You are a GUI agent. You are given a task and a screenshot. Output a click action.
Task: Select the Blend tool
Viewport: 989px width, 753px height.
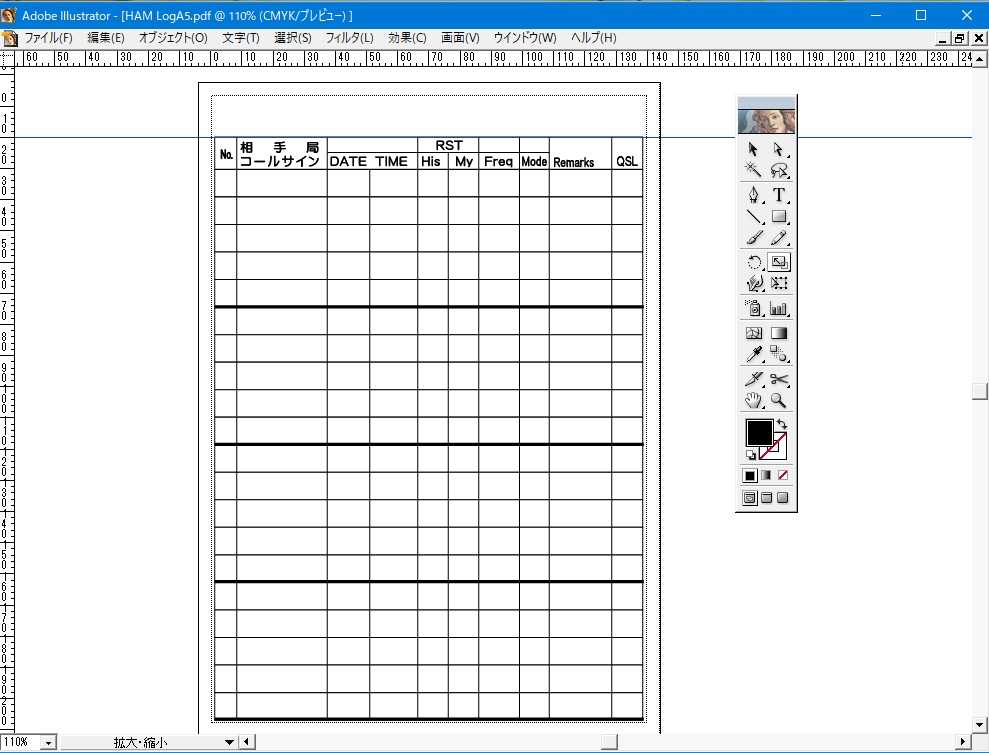779,354
